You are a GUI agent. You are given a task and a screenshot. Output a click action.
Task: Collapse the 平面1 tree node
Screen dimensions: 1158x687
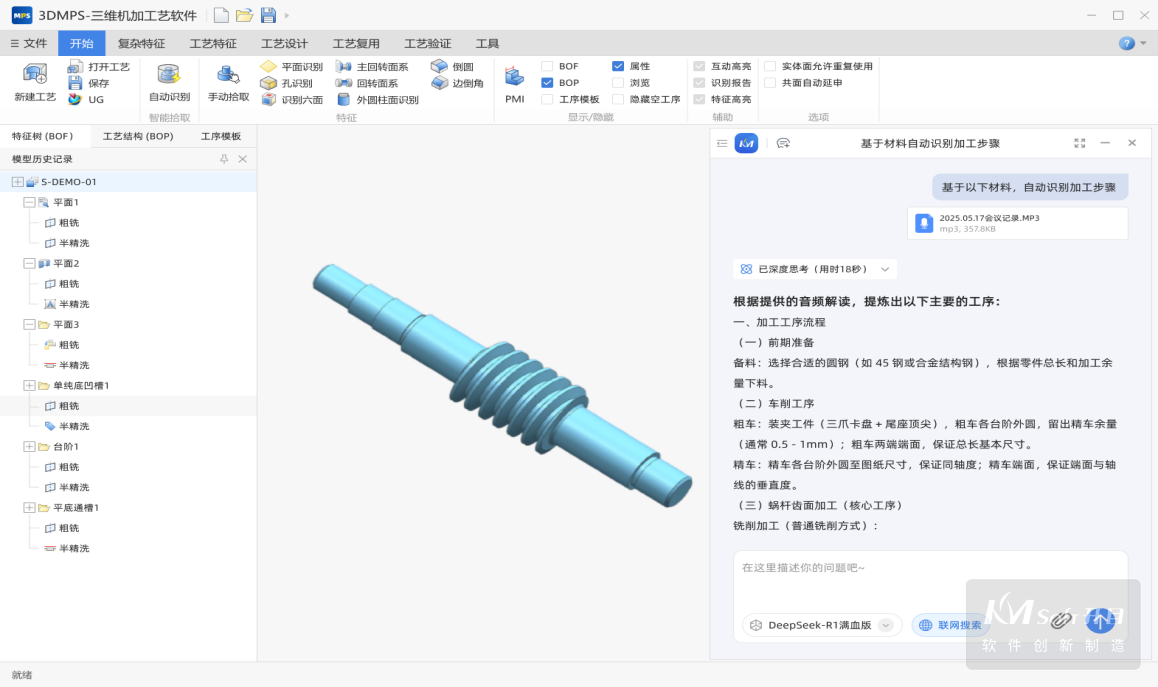click(x=29, y=202)
